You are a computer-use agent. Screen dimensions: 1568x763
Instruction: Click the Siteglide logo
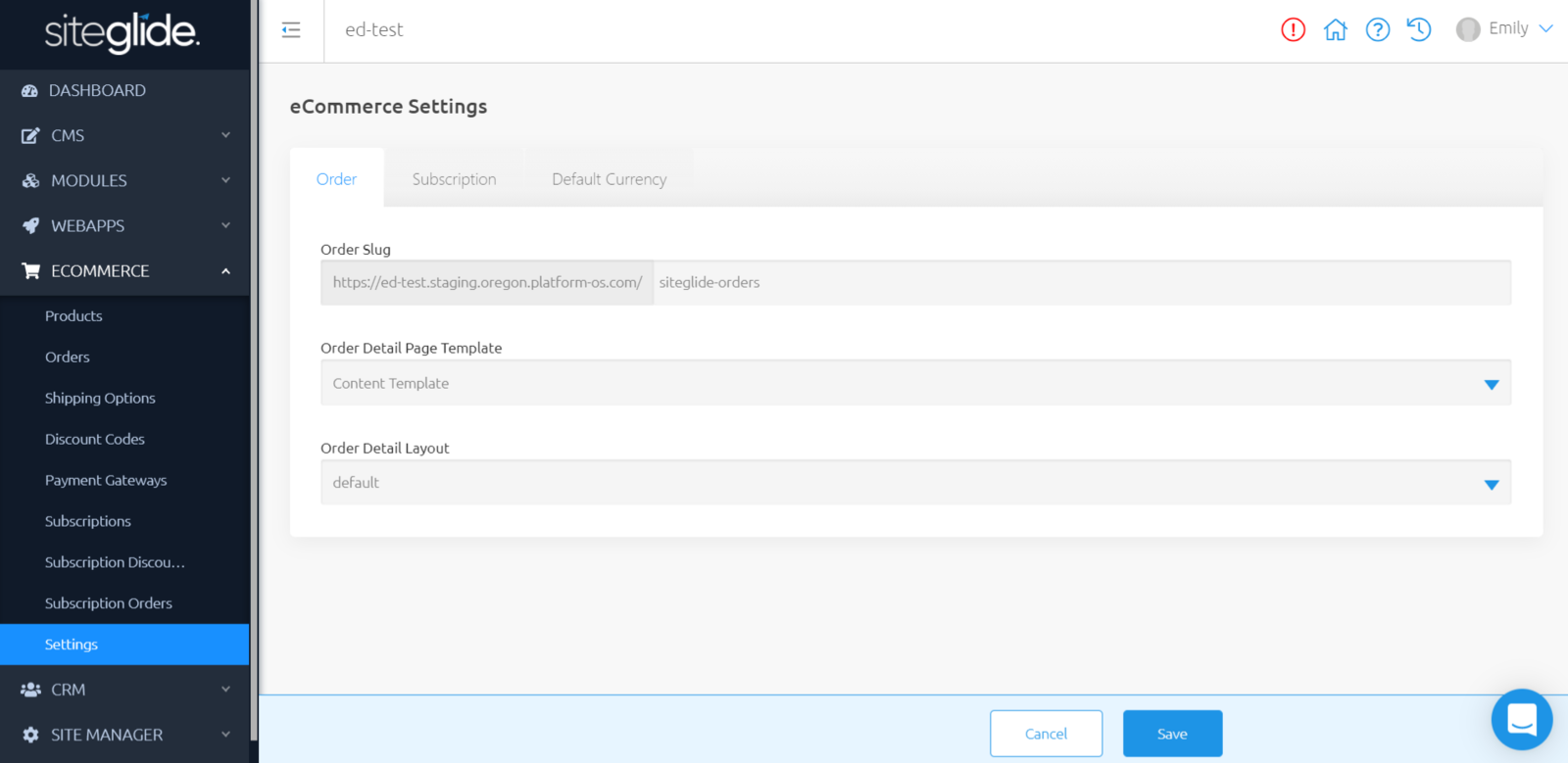coord(122,33)
